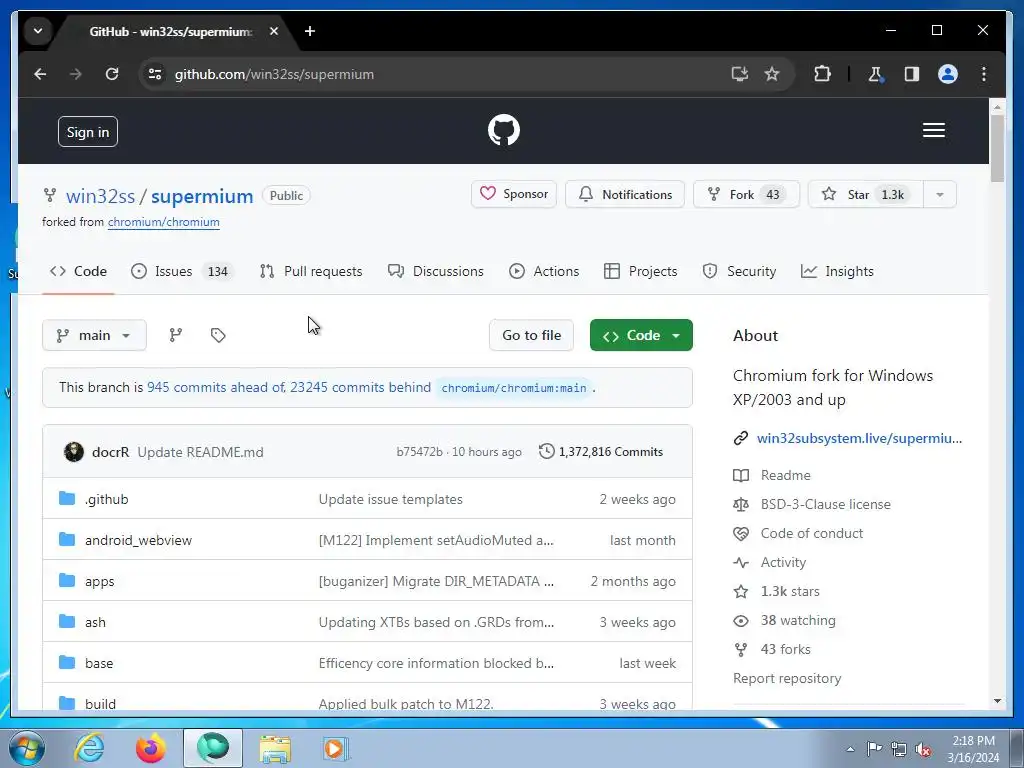Open the BSD-3-Clause license link
The width and height of the screenshot is (1024, 768).
point(825,504)
